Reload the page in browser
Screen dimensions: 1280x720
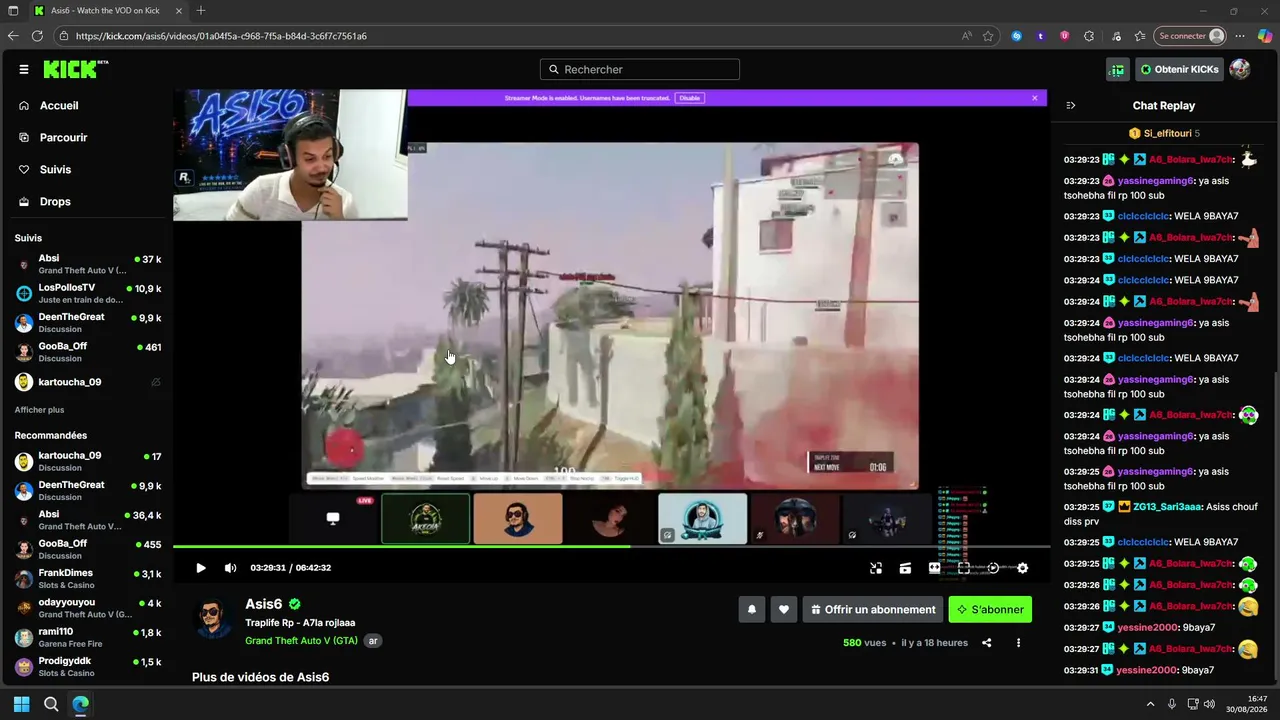coord(37,36)
